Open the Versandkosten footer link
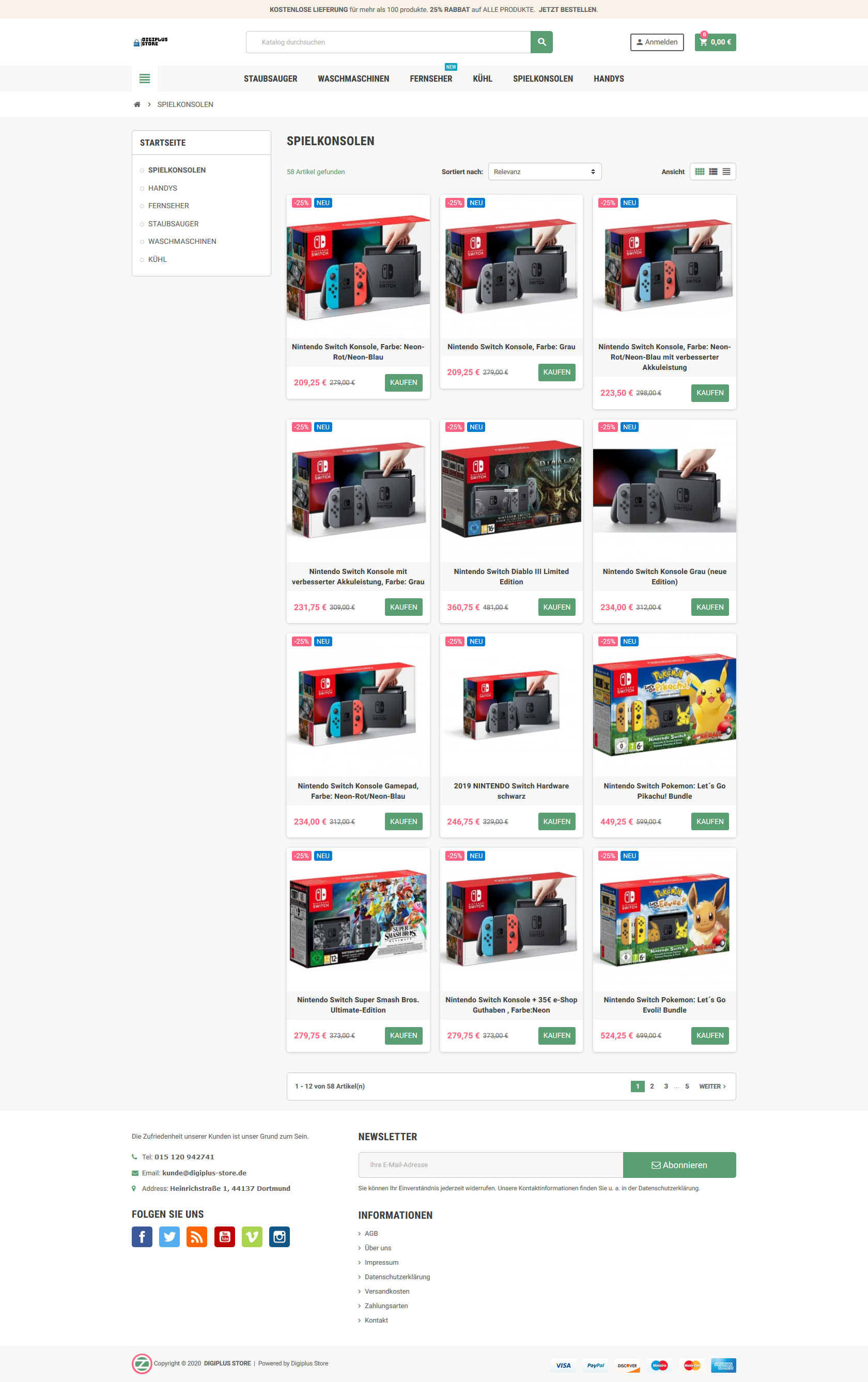This screenshot has width=868, height=1382. coord(387,1291)
